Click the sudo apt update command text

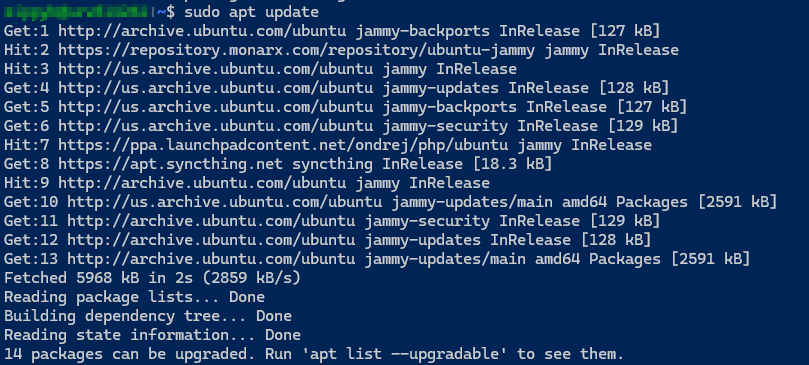click(251, 12)
